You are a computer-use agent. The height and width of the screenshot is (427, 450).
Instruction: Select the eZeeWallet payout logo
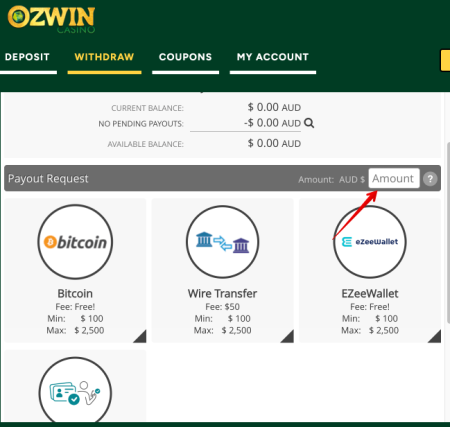[x=370, y=242]
